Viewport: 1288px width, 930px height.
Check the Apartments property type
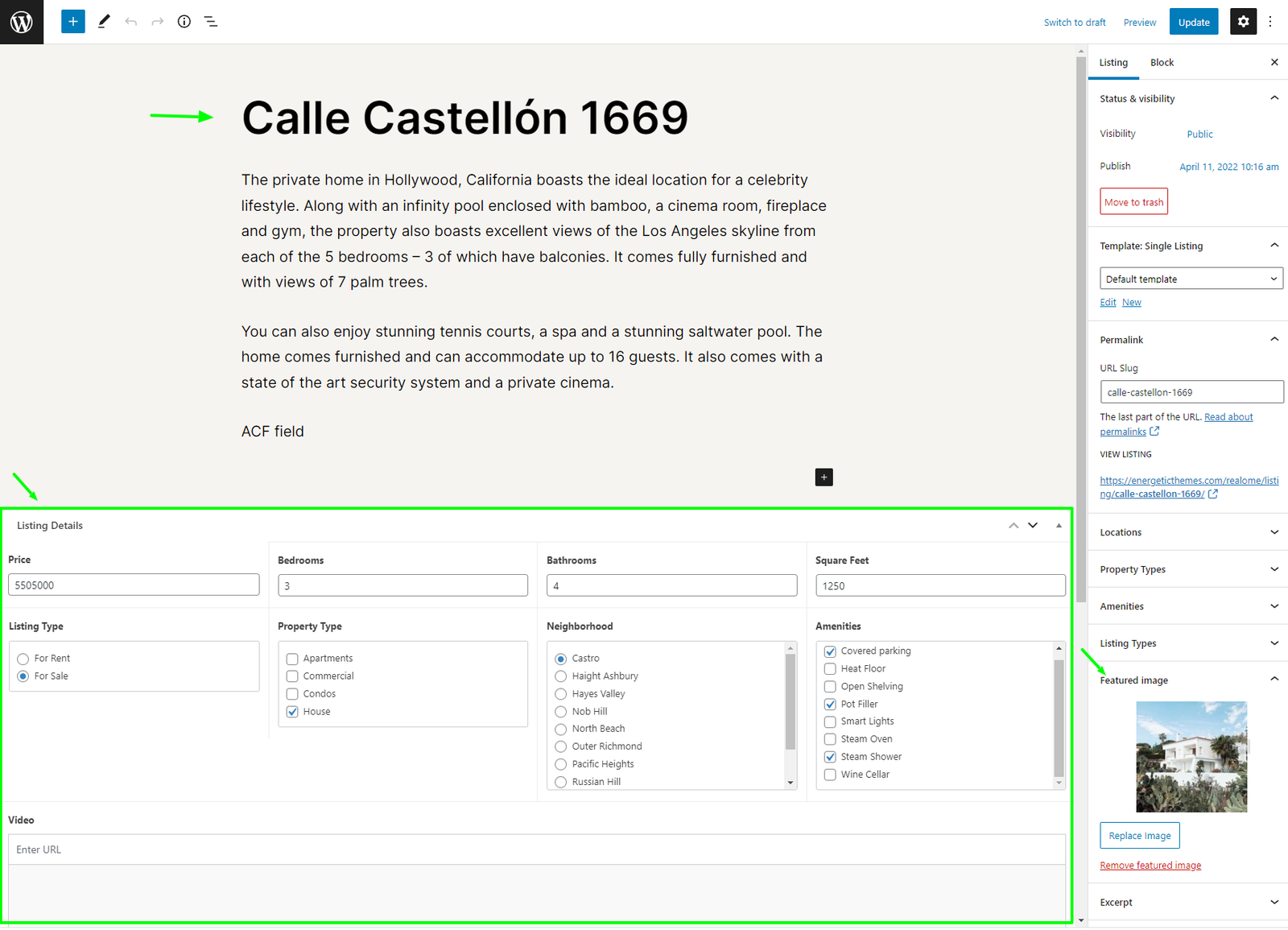pos(292,659)
